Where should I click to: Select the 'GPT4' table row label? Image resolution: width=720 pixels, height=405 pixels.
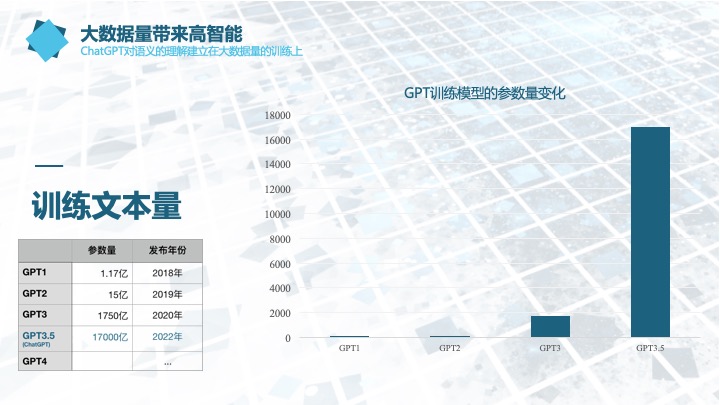click(45, 361)
